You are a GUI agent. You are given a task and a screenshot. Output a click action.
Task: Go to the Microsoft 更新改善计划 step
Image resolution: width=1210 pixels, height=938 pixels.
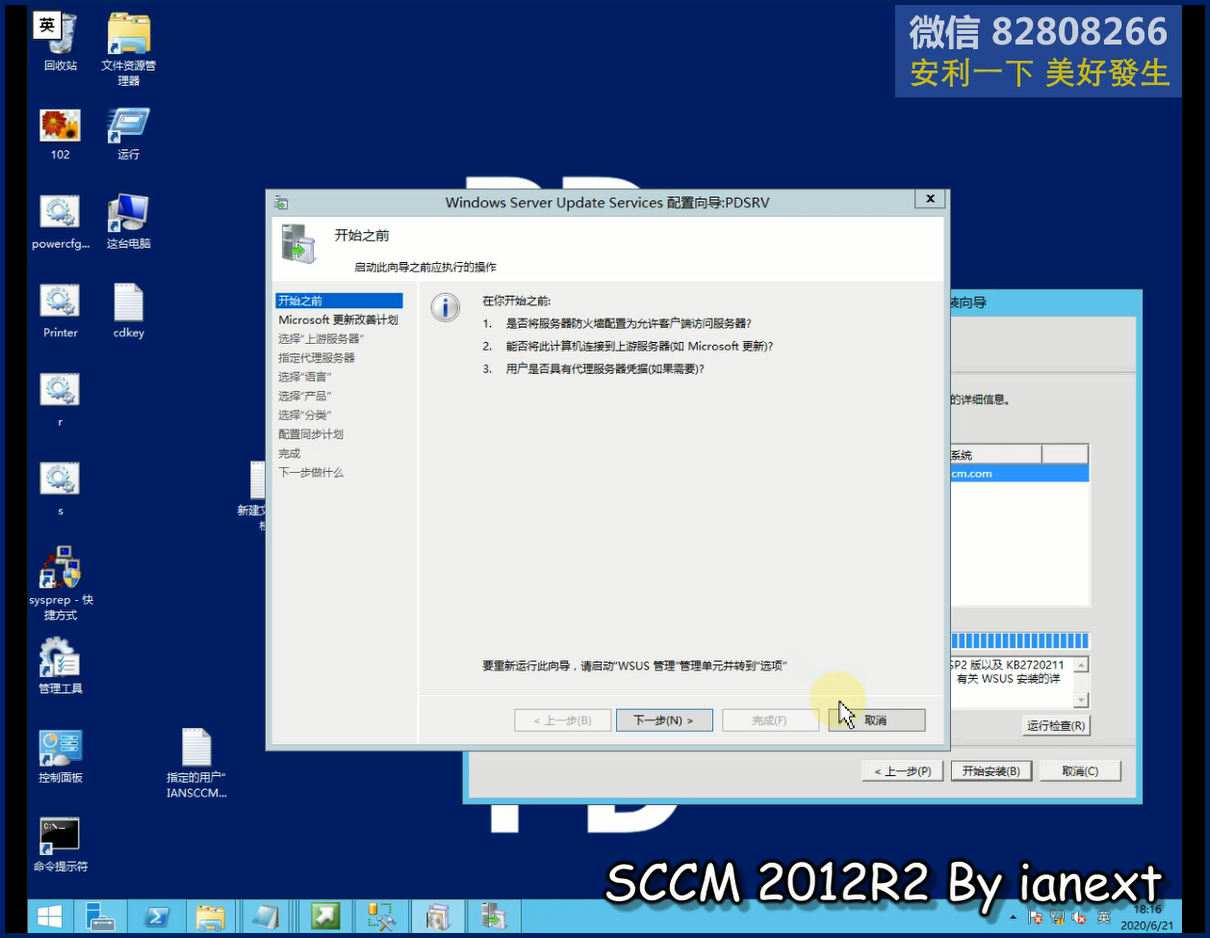point(338,320)
